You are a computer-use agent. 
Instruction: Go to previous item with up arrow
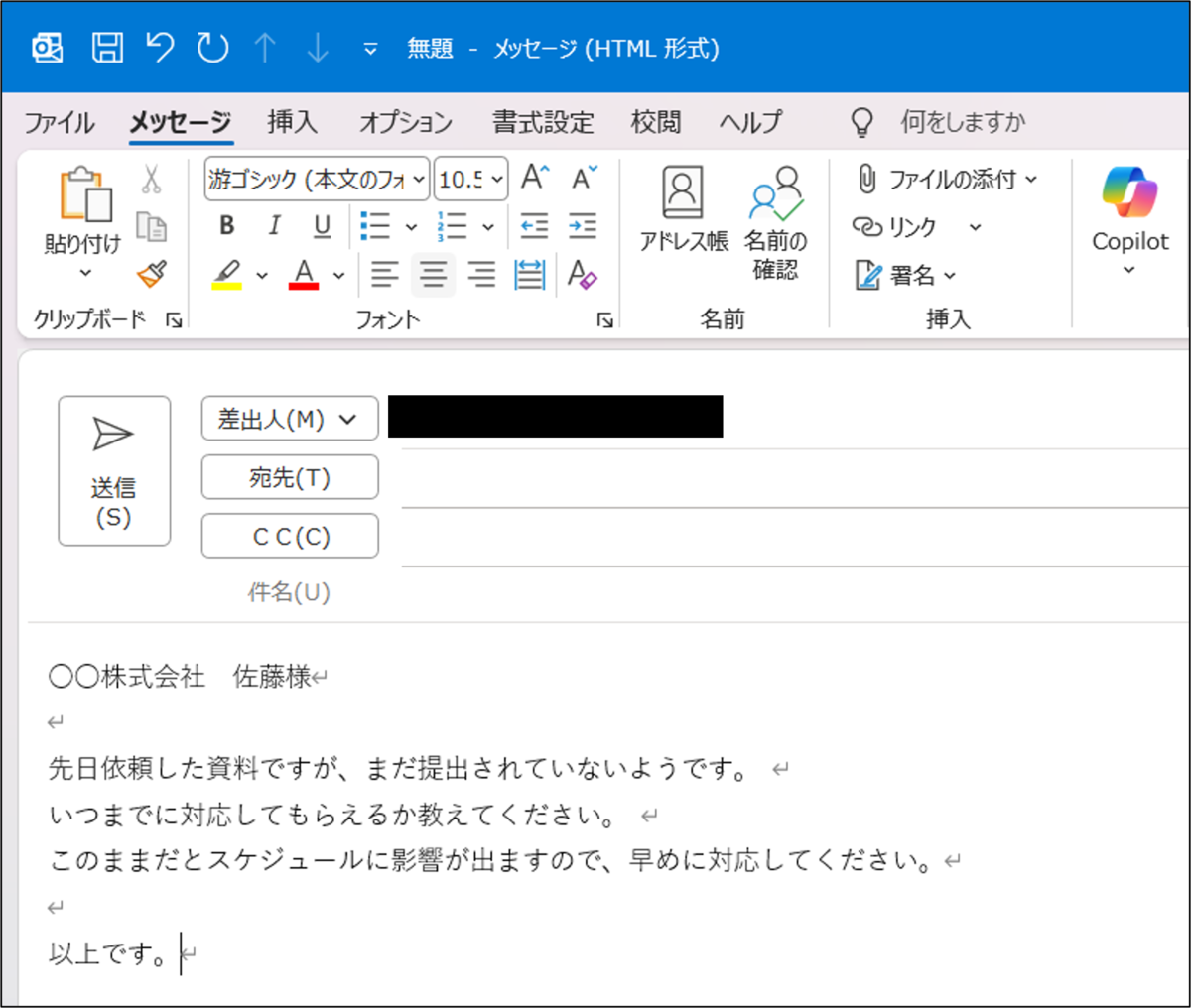(265, 48)
